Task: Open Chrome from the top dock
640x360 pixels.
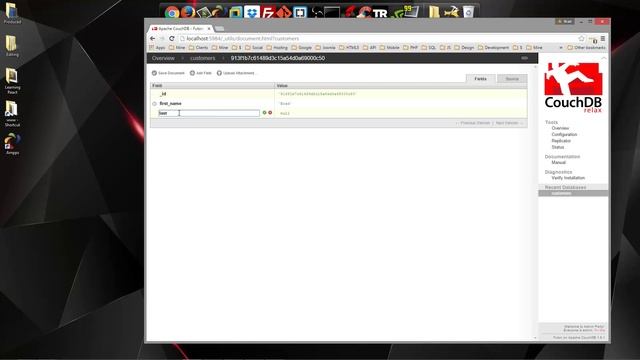Action: pyautogui.click(x=172, y=13)
